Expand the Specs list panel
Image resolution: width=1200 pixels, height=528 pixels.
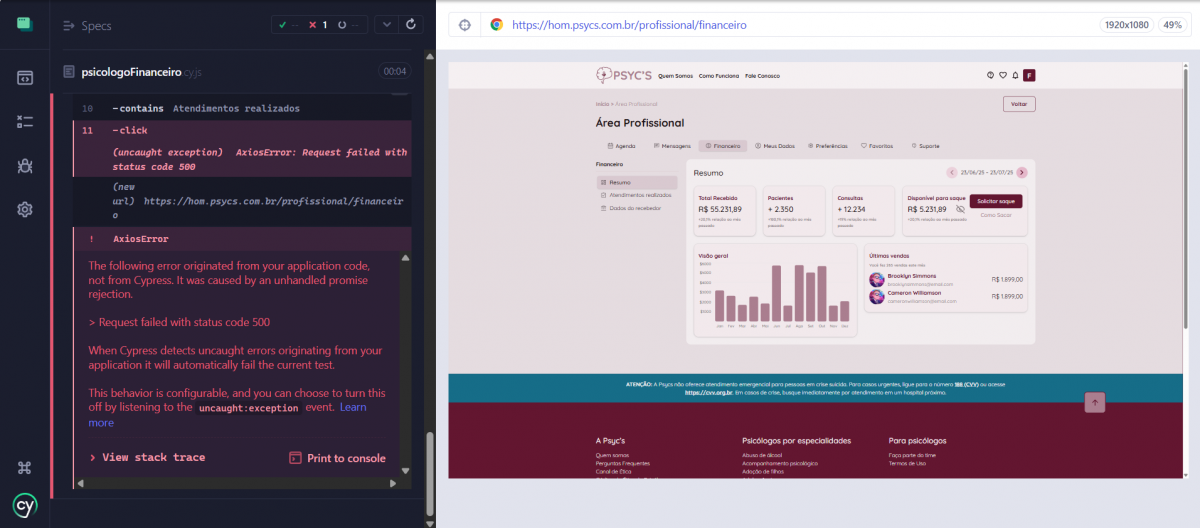(86, 25)
